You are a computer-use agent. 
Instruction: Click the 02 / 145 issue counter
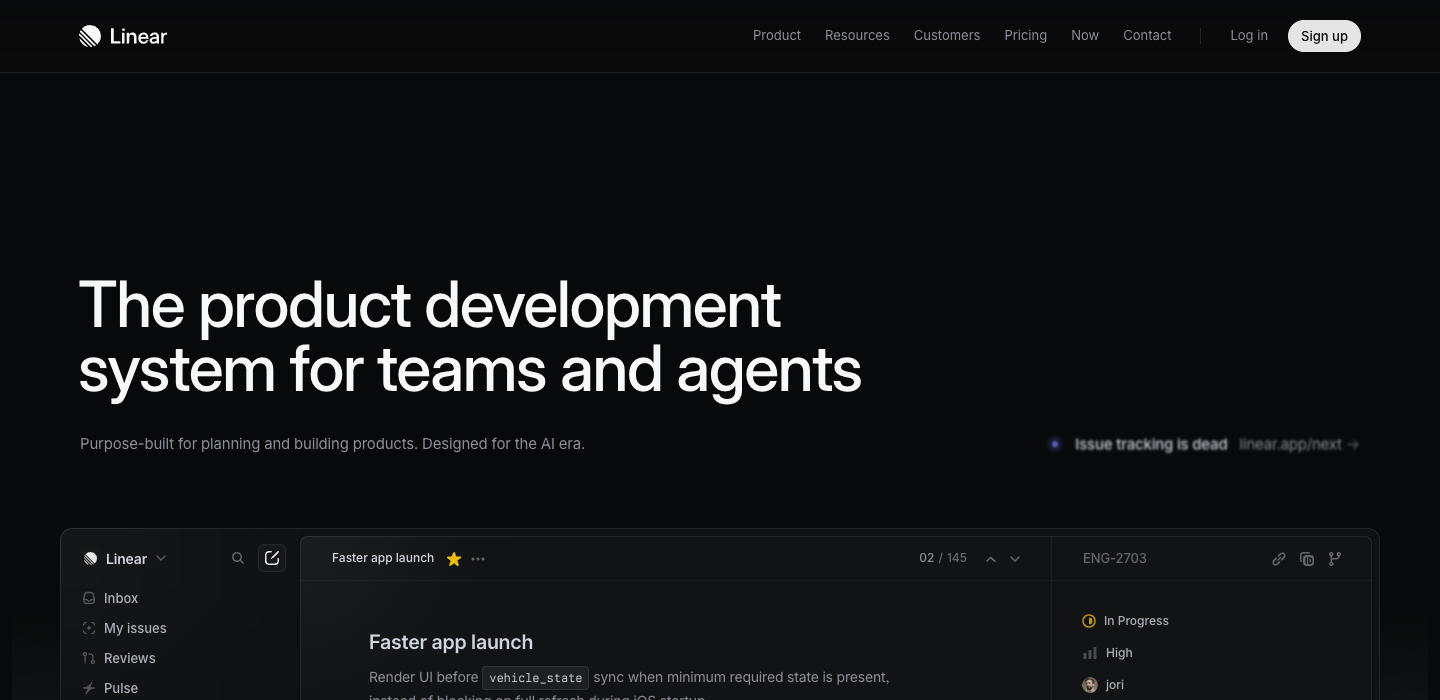(943, 558)
